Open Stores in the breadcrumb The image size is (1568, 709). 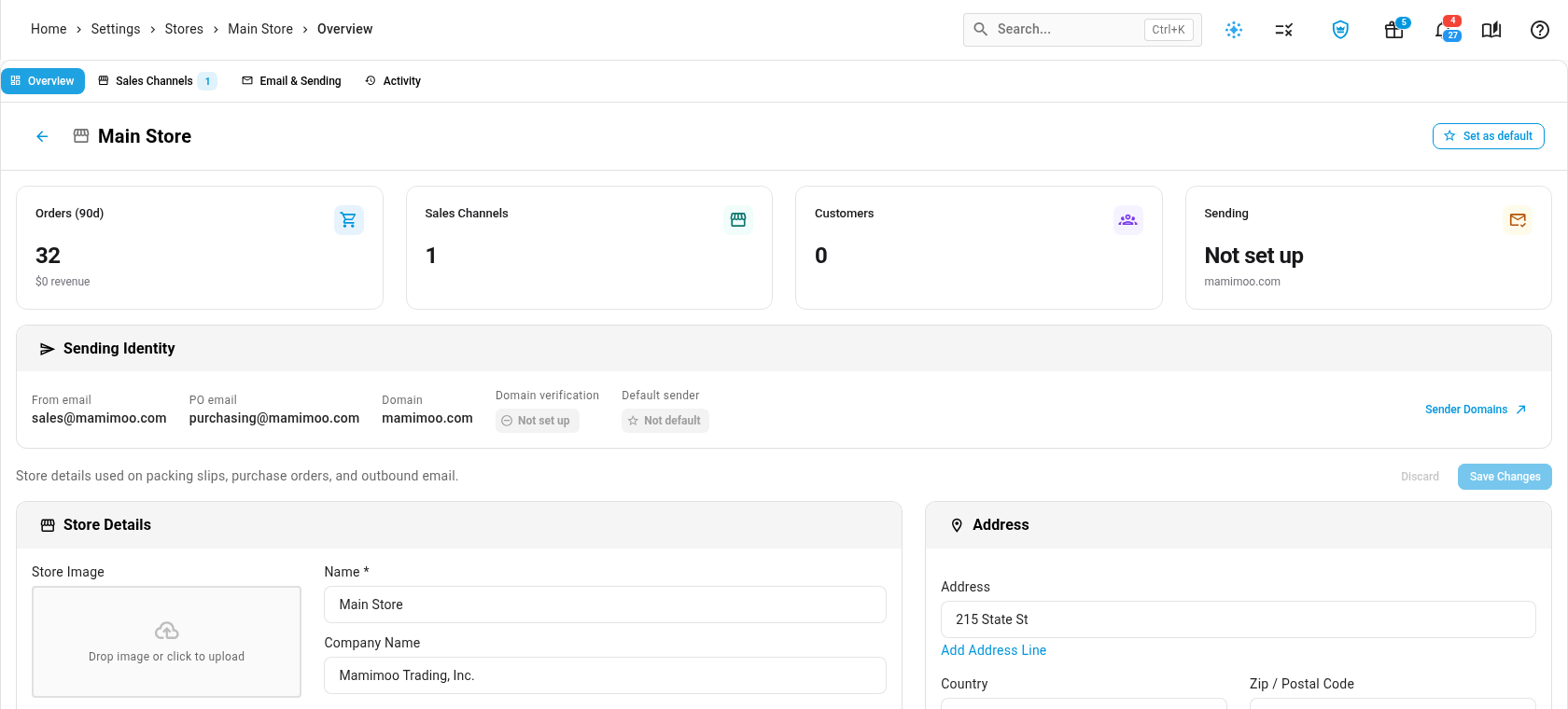click(x=184, y=29)
